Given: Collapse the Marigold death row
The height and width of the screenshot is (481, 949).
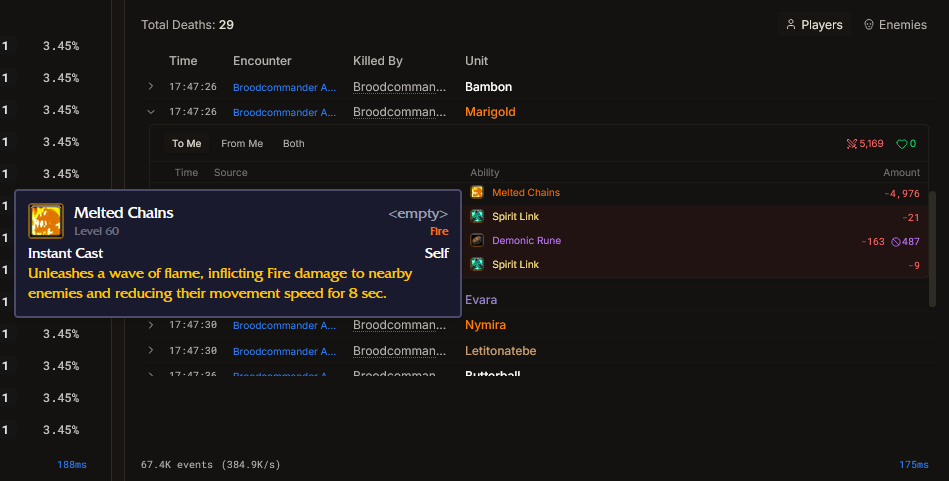Looking at the screenshot, I should click(151, 112).
